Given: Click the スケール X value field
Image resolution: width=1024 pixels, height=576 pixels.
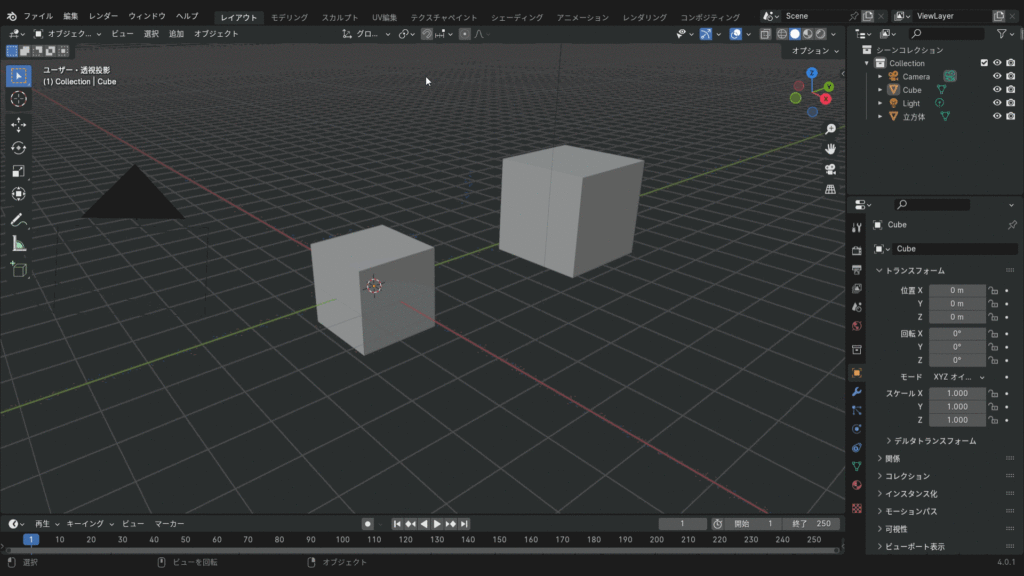Looking at the screenshot, I should (x=957, y=394).
